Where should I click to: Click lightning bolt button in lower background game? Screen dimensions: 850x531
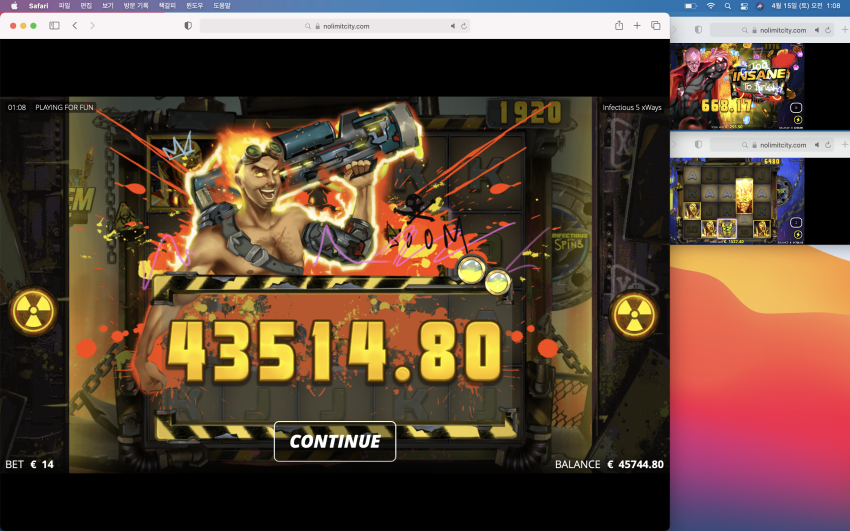coord(797,234)
